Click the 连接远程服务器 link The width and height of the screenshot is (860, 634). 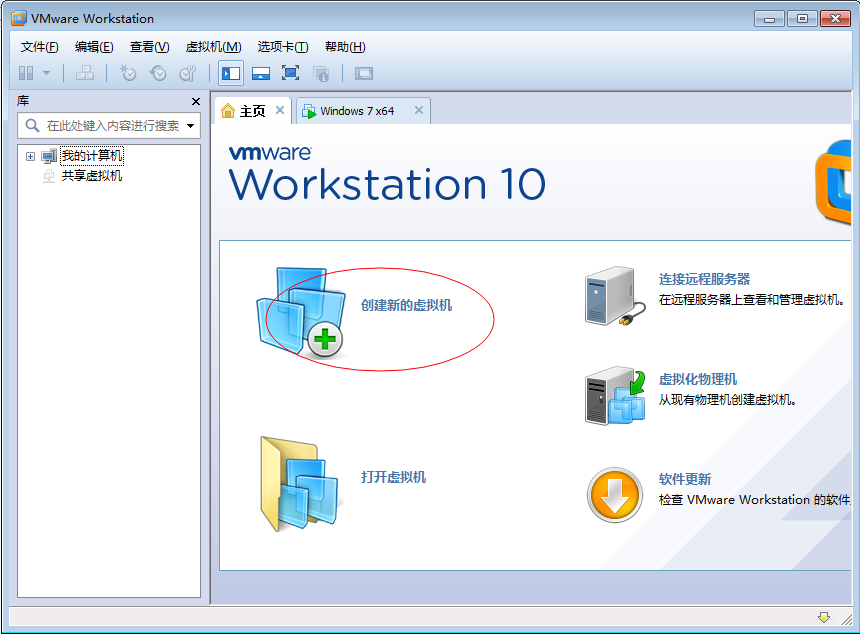pyautogui.click(x=704, y=279)
